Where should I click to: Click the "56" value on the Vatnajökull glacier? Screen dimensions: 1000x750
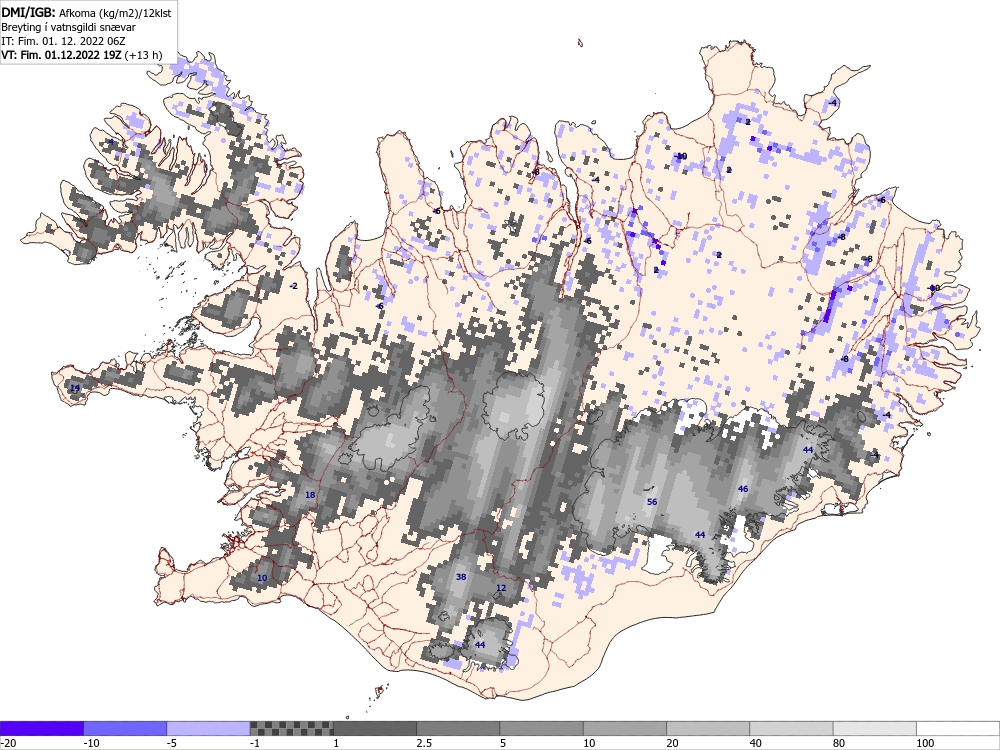pos(652,502)
